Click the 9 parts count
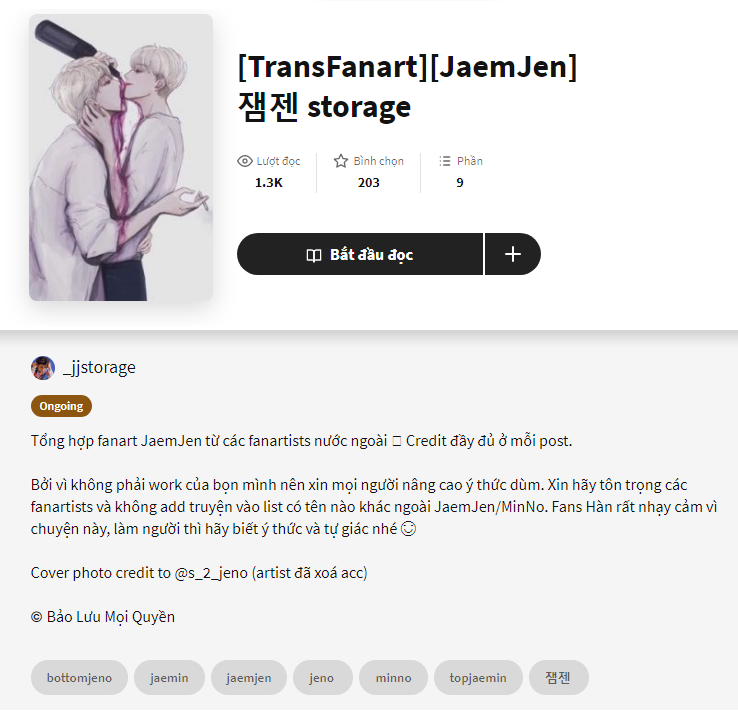 pos(460,183)
